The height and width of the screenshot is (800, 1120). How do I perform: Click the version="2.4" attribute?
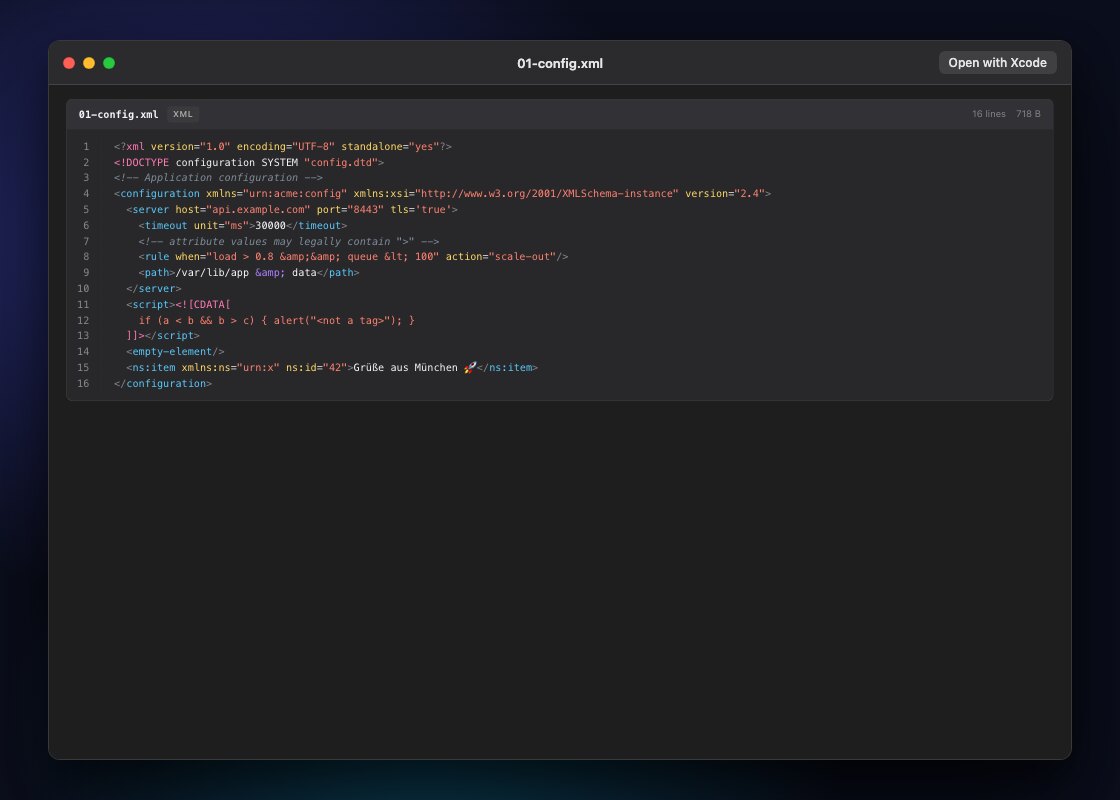724,194
